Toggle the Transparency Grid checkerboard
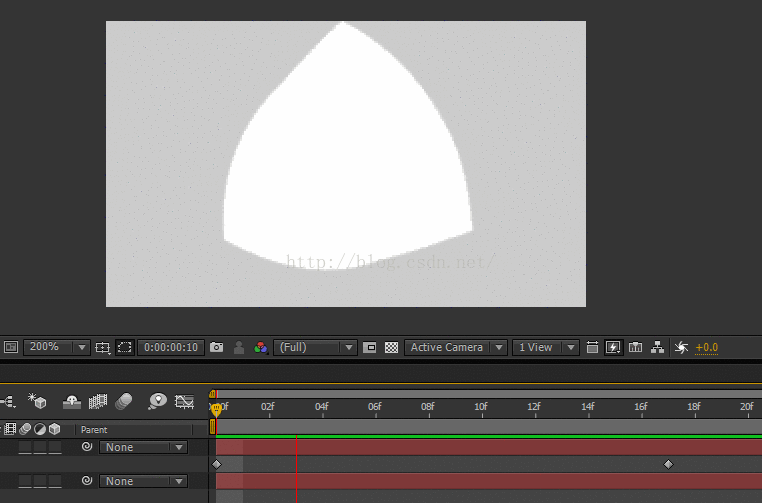762x503 pixels. 392,348
